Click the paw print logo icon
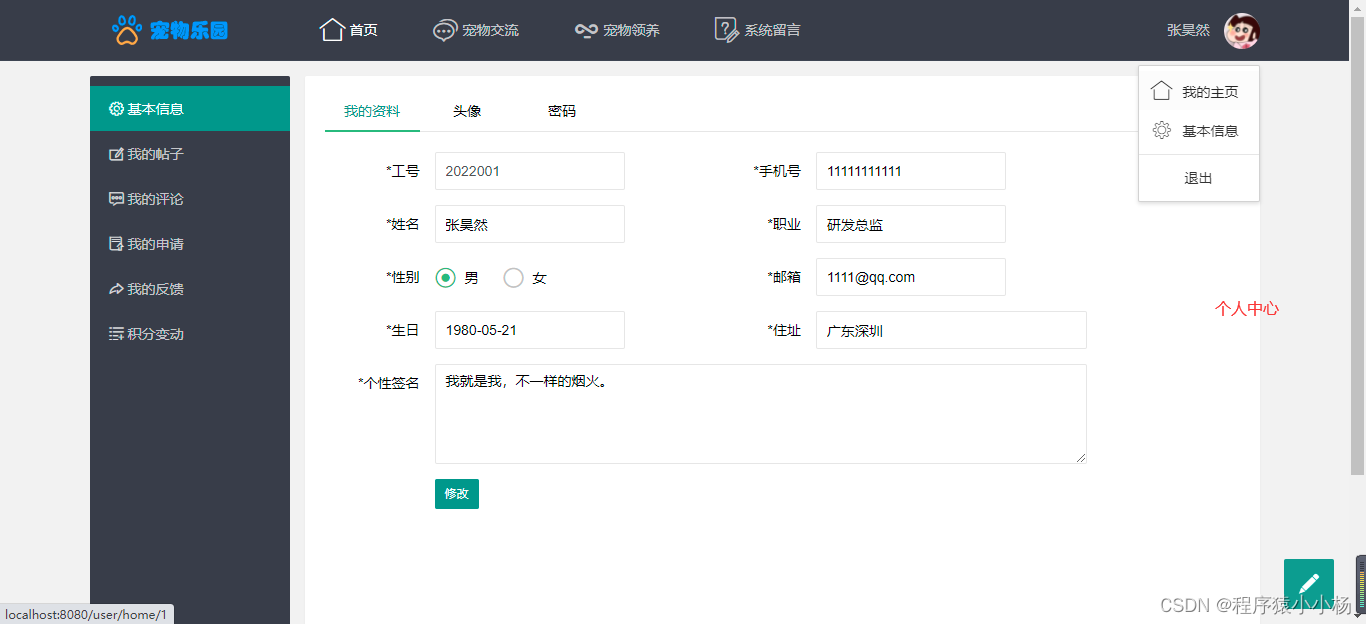The image size is (1366, 624). [x=127, y=30]
